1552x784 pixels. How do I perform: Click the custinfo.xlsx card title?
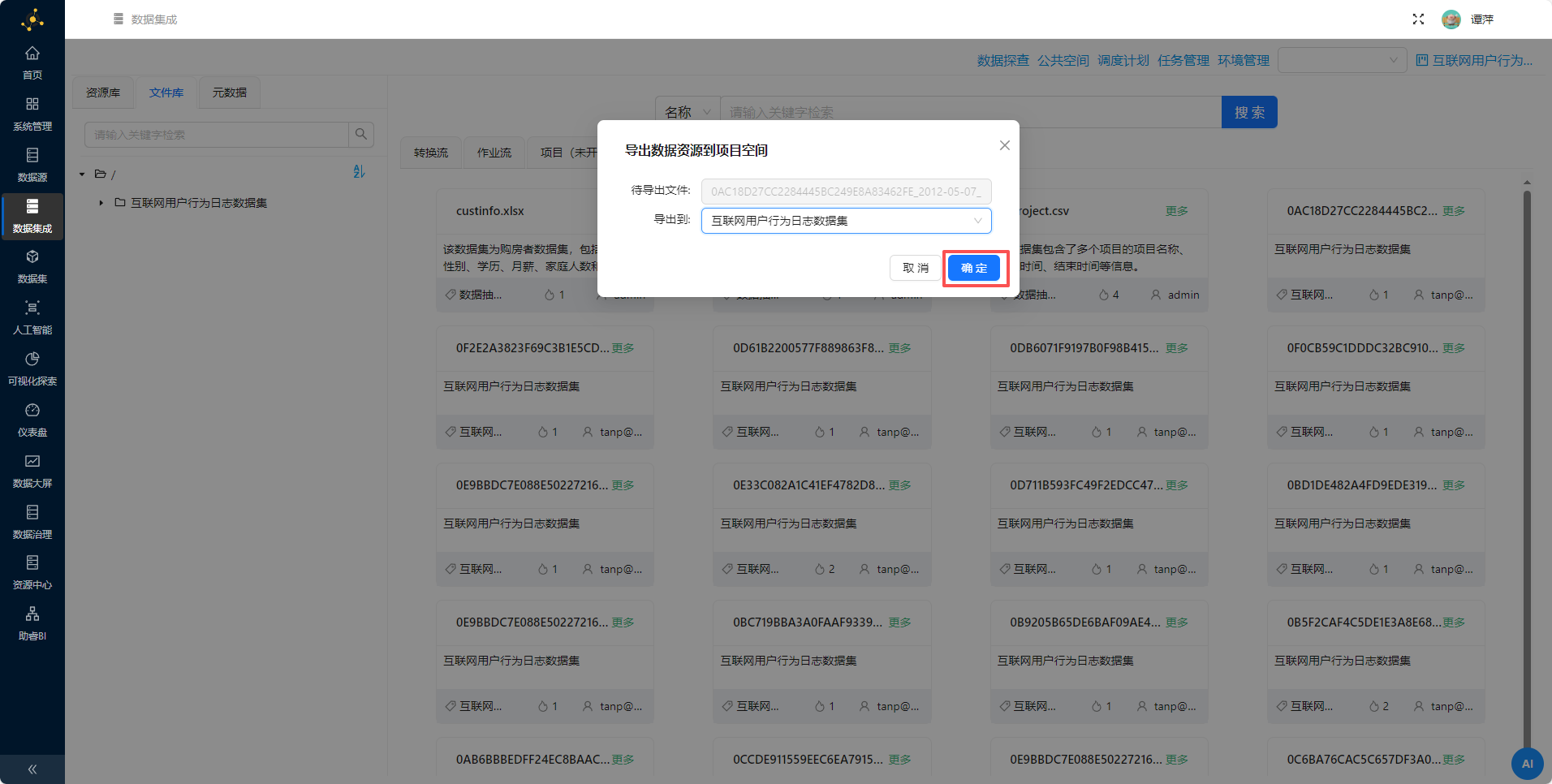(x=489, y=211)
